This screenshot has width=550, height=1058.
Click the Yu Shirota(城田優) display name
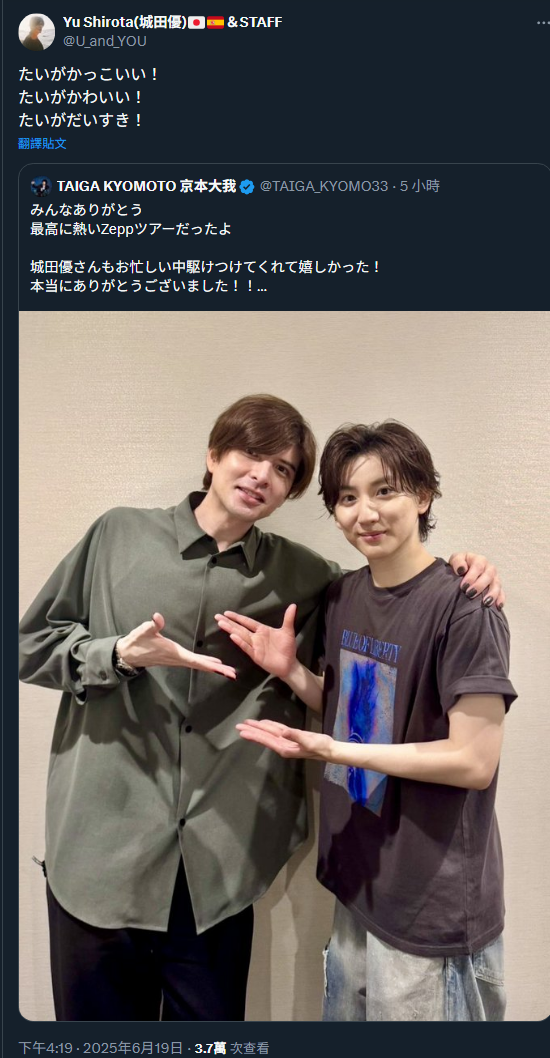click(125, 22)
